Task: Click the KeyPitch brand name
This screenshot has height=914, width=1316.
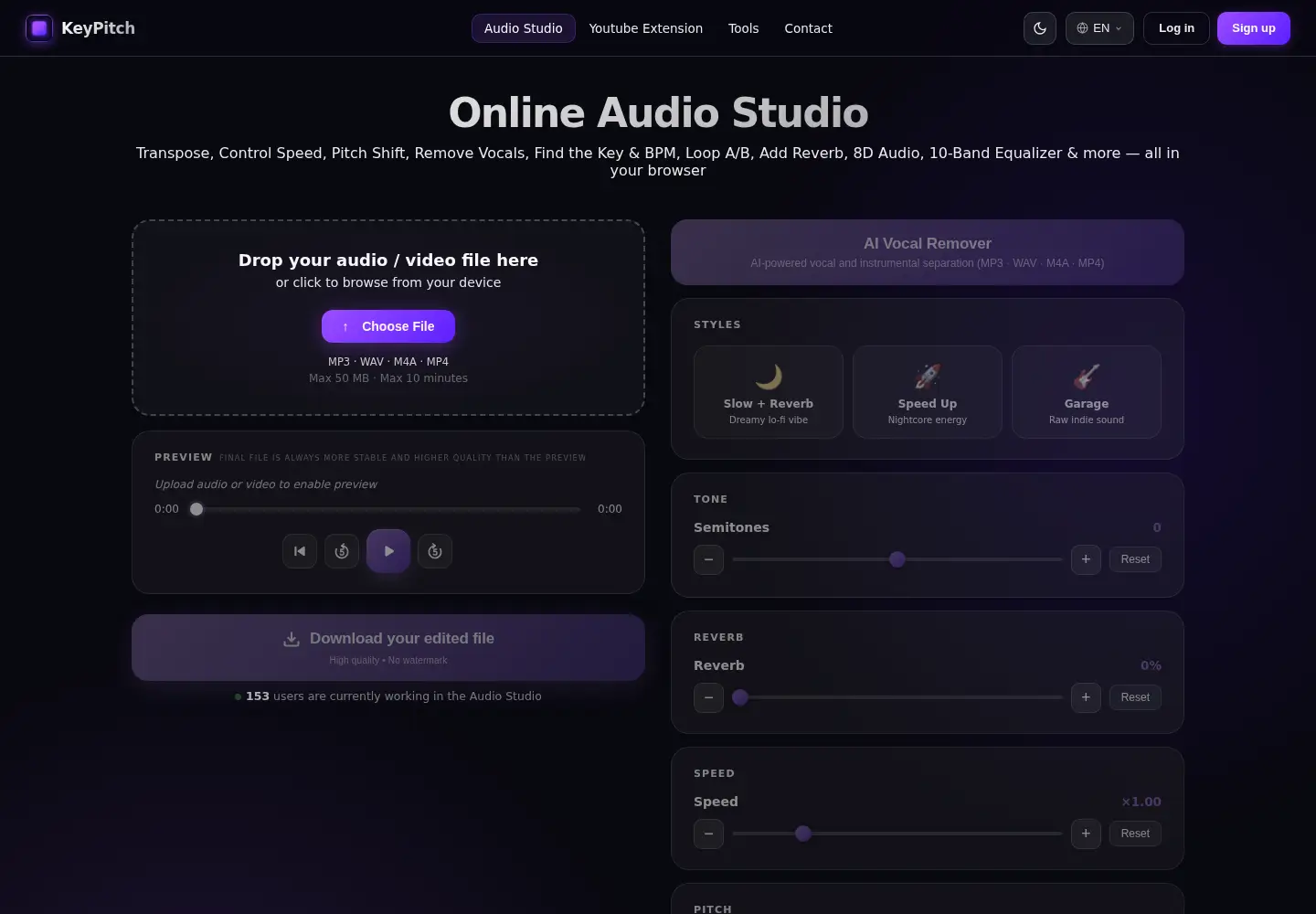Action: tap(98, 28)
